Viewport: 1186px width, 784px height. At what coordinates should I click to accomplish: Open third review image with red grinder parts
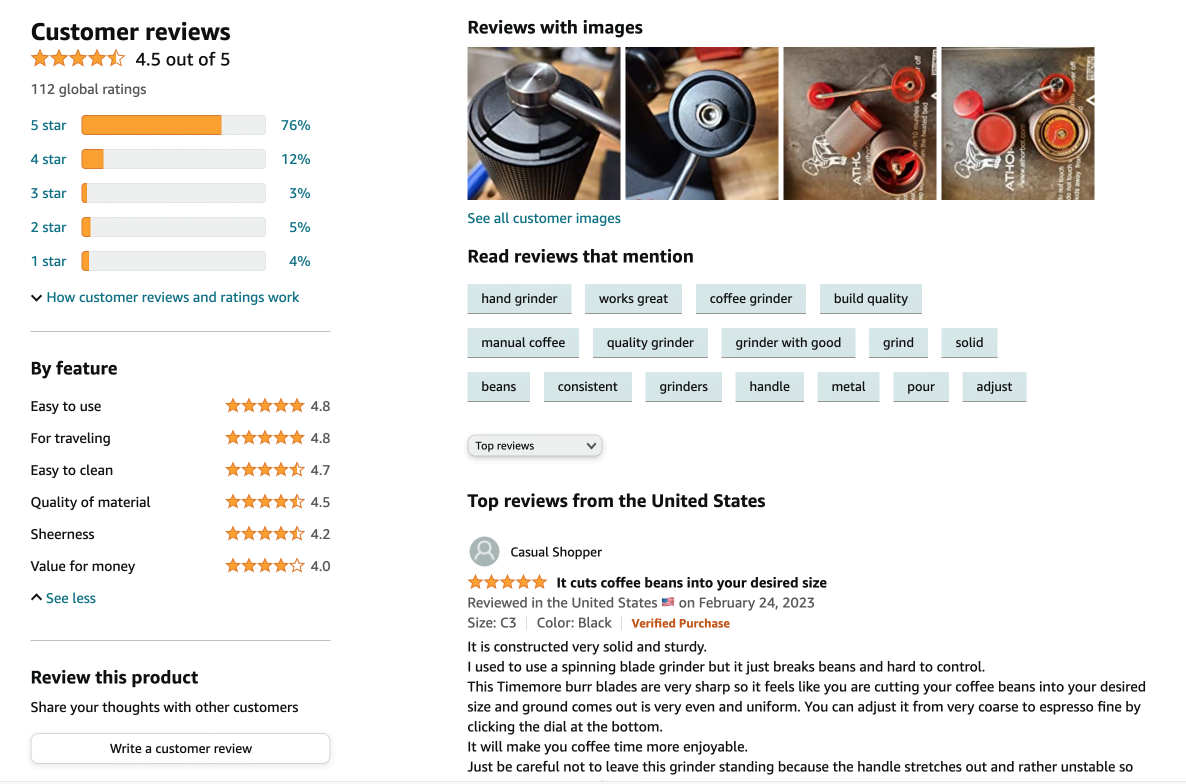tap(860, 124)
